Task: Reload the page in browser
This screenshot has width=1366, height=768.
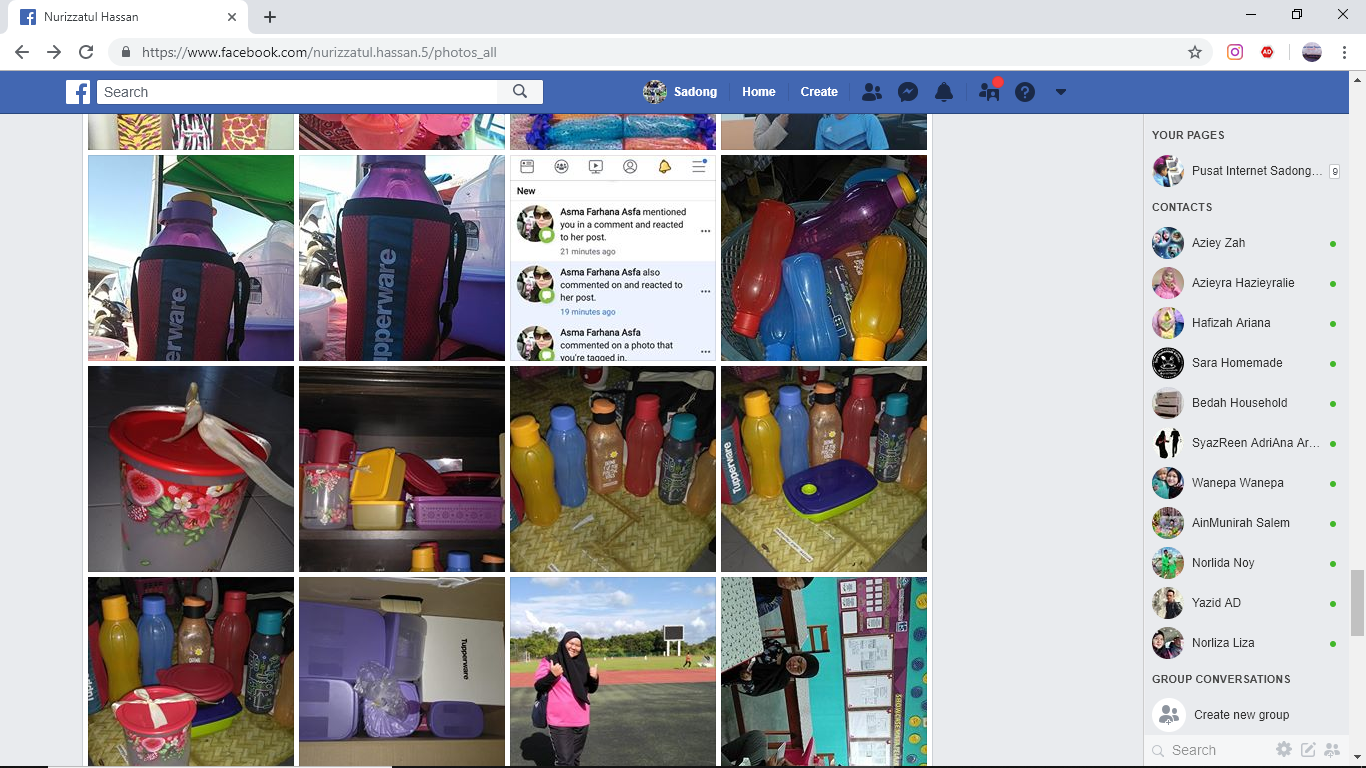Action: coord(86,52)
